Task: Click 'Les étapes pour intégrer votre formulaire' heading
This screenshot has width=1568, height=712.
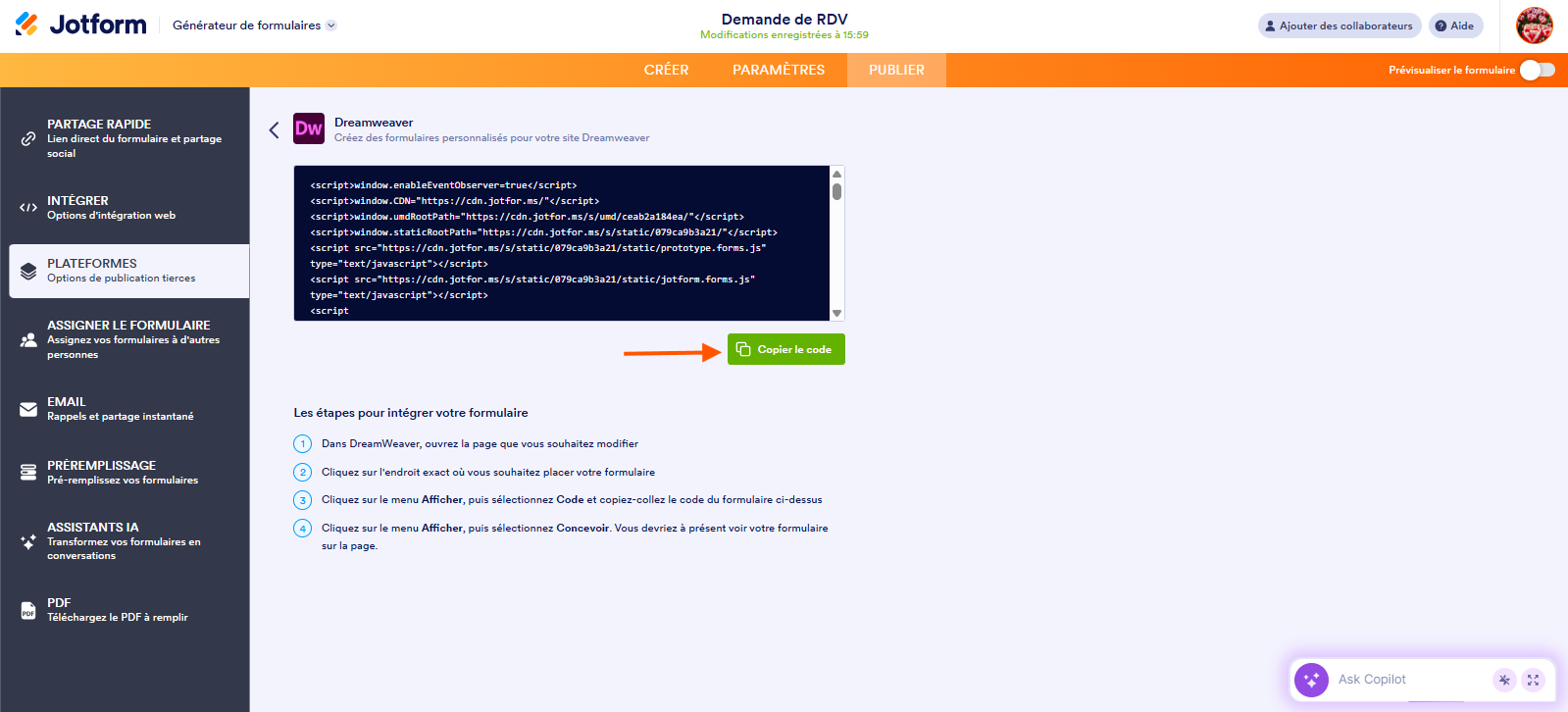Action: pos(411,413)
